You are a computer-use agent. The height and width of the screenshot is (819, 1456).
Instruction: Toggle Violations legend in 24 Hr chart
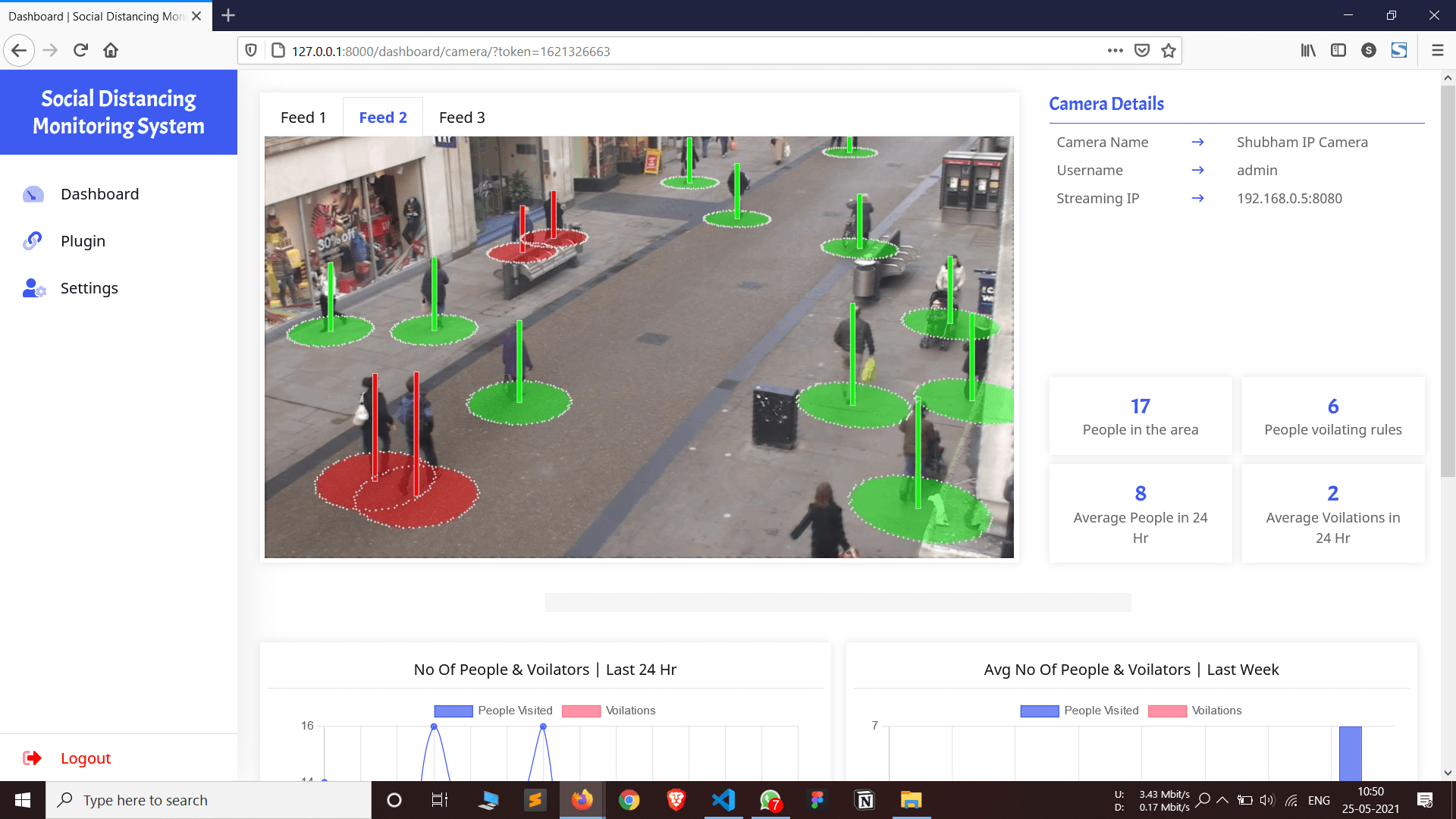(x=609, y=711)
